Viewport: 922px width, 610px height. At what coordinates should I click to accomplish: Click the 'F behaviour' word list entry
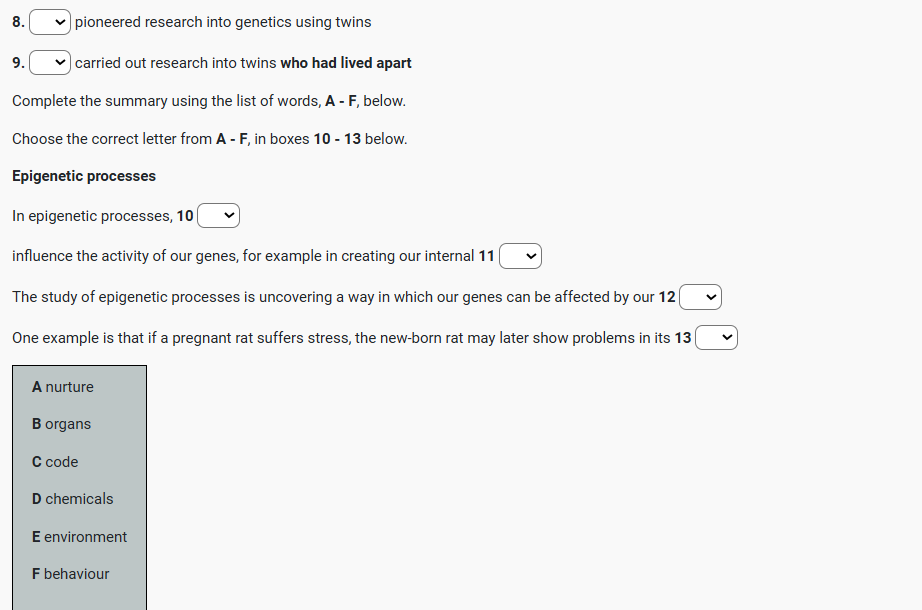[70, 574]
